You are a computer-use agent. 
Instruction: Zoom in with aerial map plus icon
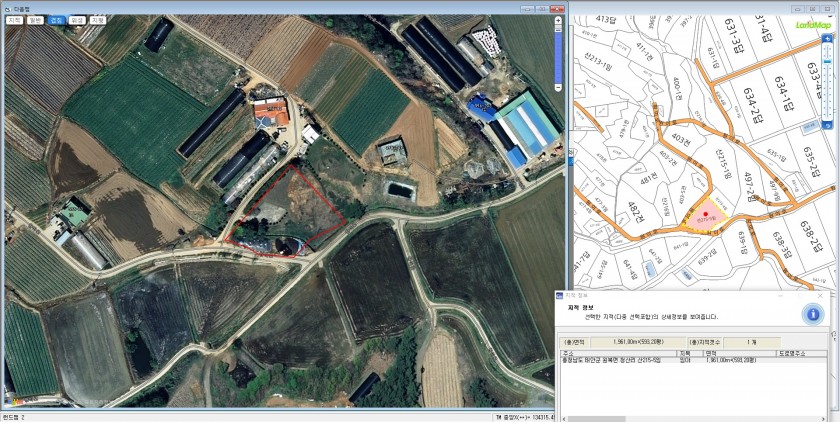click(x=558, y=21)
